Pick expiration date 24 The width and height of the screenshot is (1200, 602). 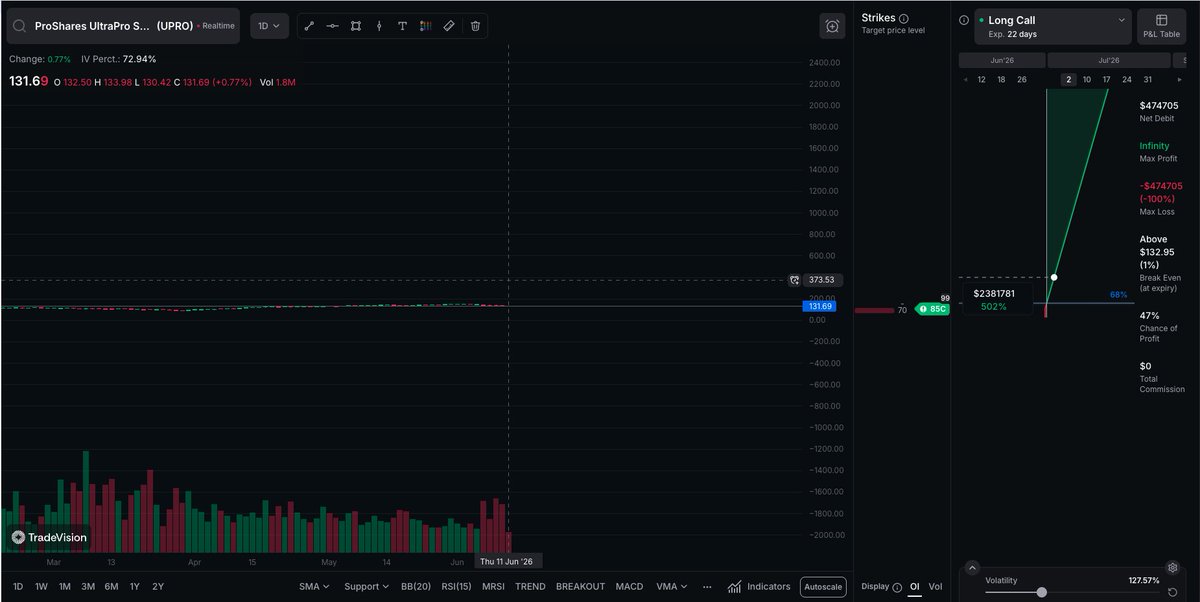click(x=1127, y=79)
